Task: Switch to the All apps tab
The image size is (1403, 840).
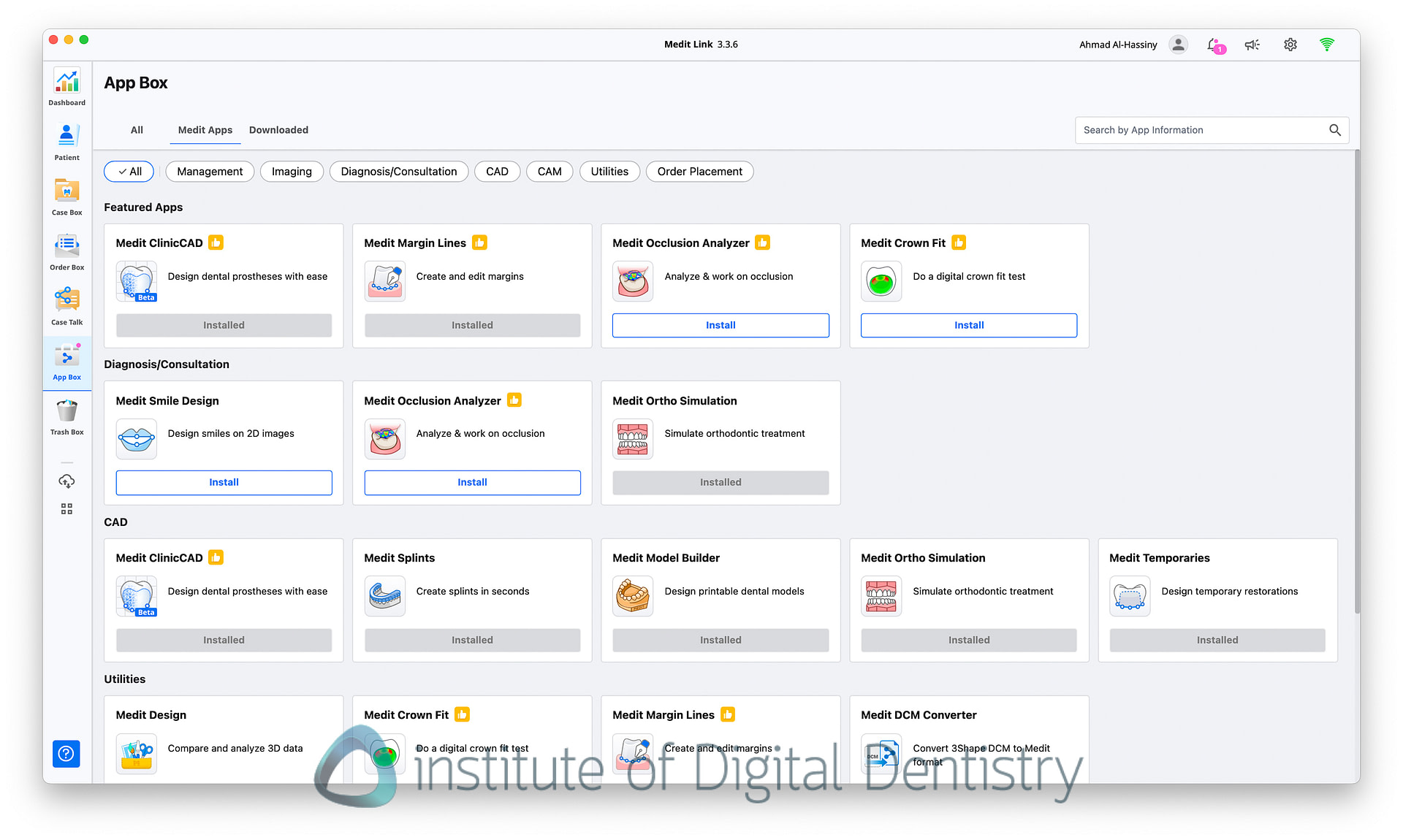Action: 137,130
